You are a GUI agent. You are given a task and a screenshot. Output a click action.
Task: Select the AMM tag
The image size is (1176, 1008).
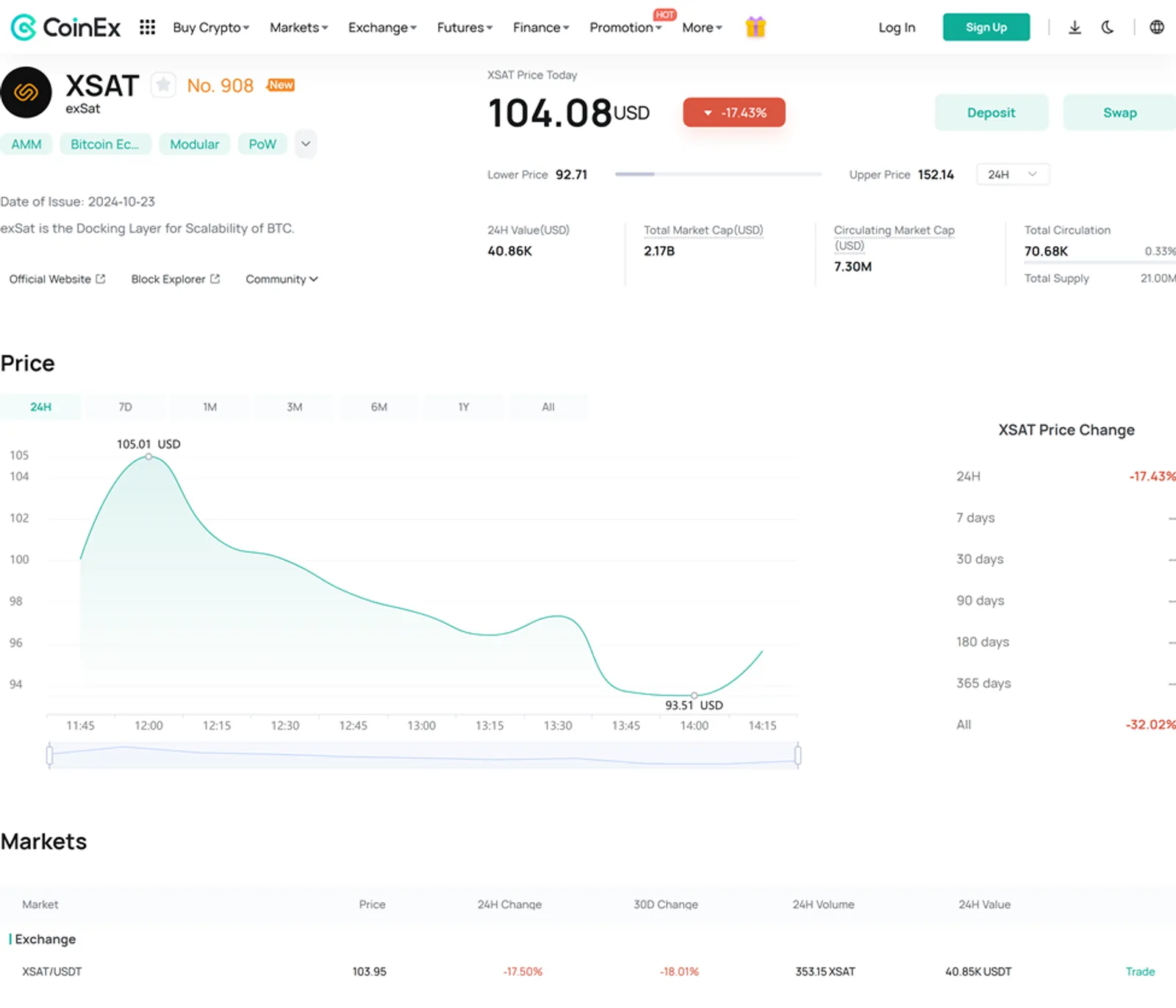[x=26, y=144]
